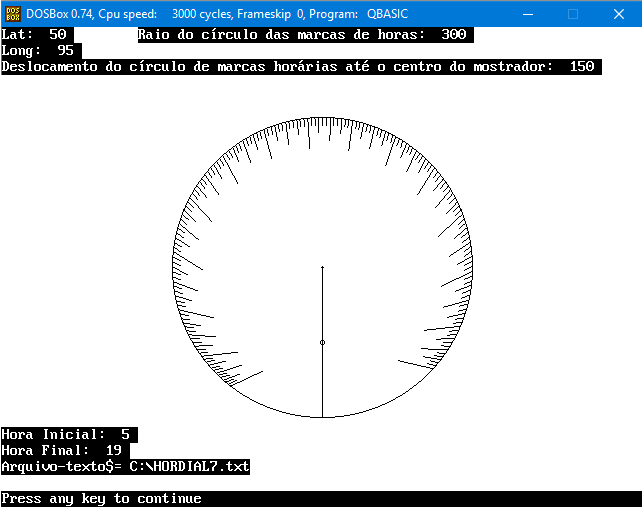Click the disabled maximize button of DOSBox
The height and width of the screenshot is (507, 642).
(x=573, y=14)
